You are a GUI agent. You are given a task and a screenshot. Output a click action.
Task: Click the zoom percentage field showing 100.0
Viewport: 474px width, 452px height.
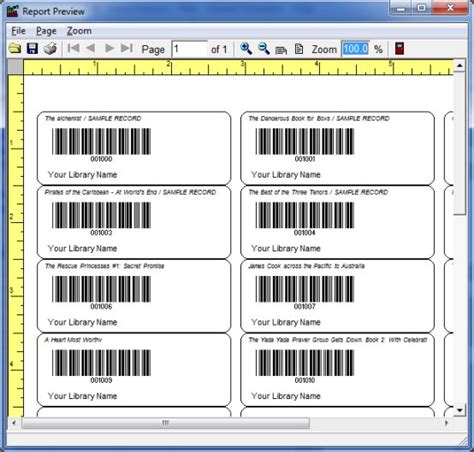coord(355,49)
